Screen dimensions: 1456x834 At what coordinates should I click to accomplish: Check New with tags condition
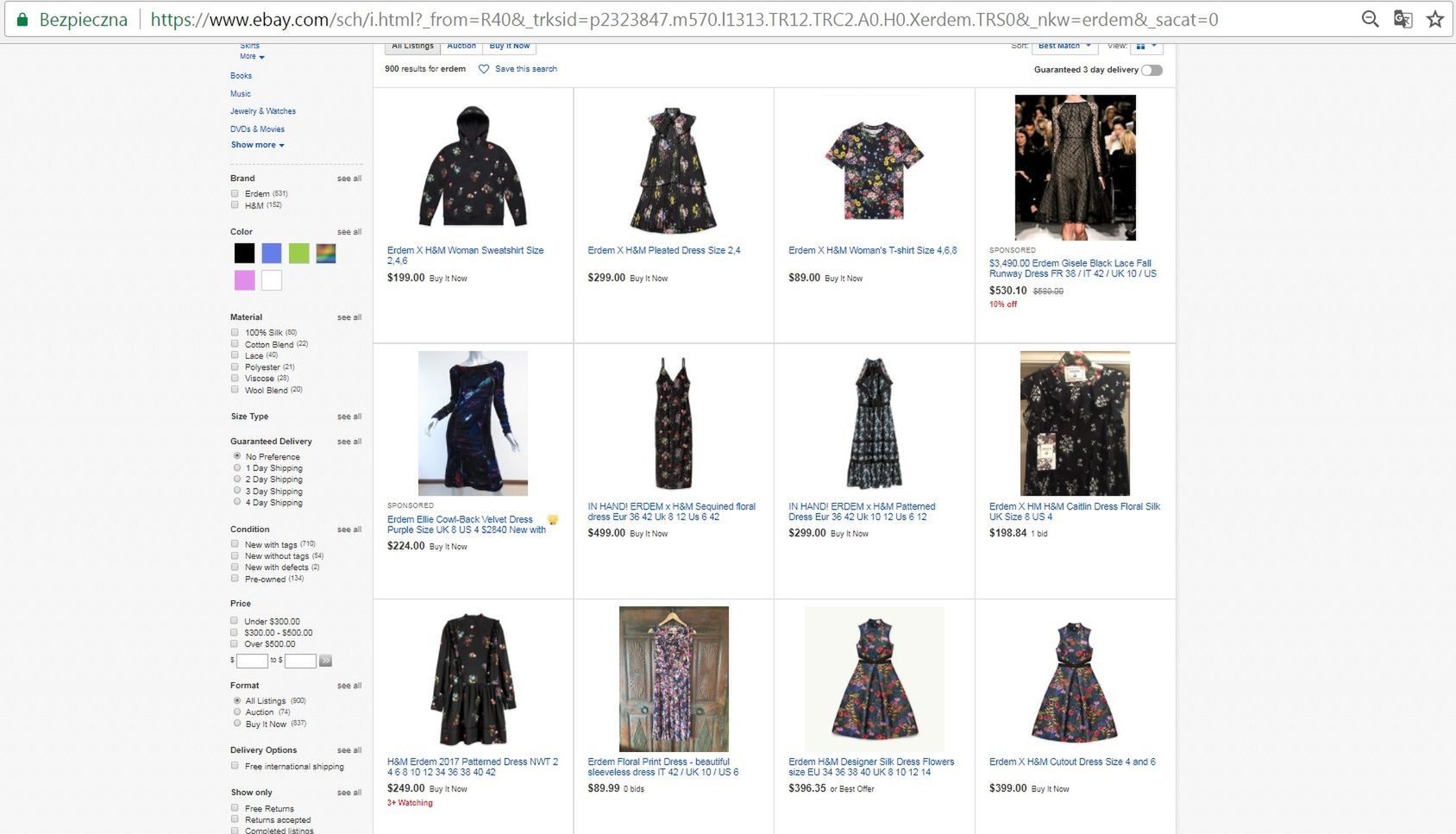tap(235, 544)
